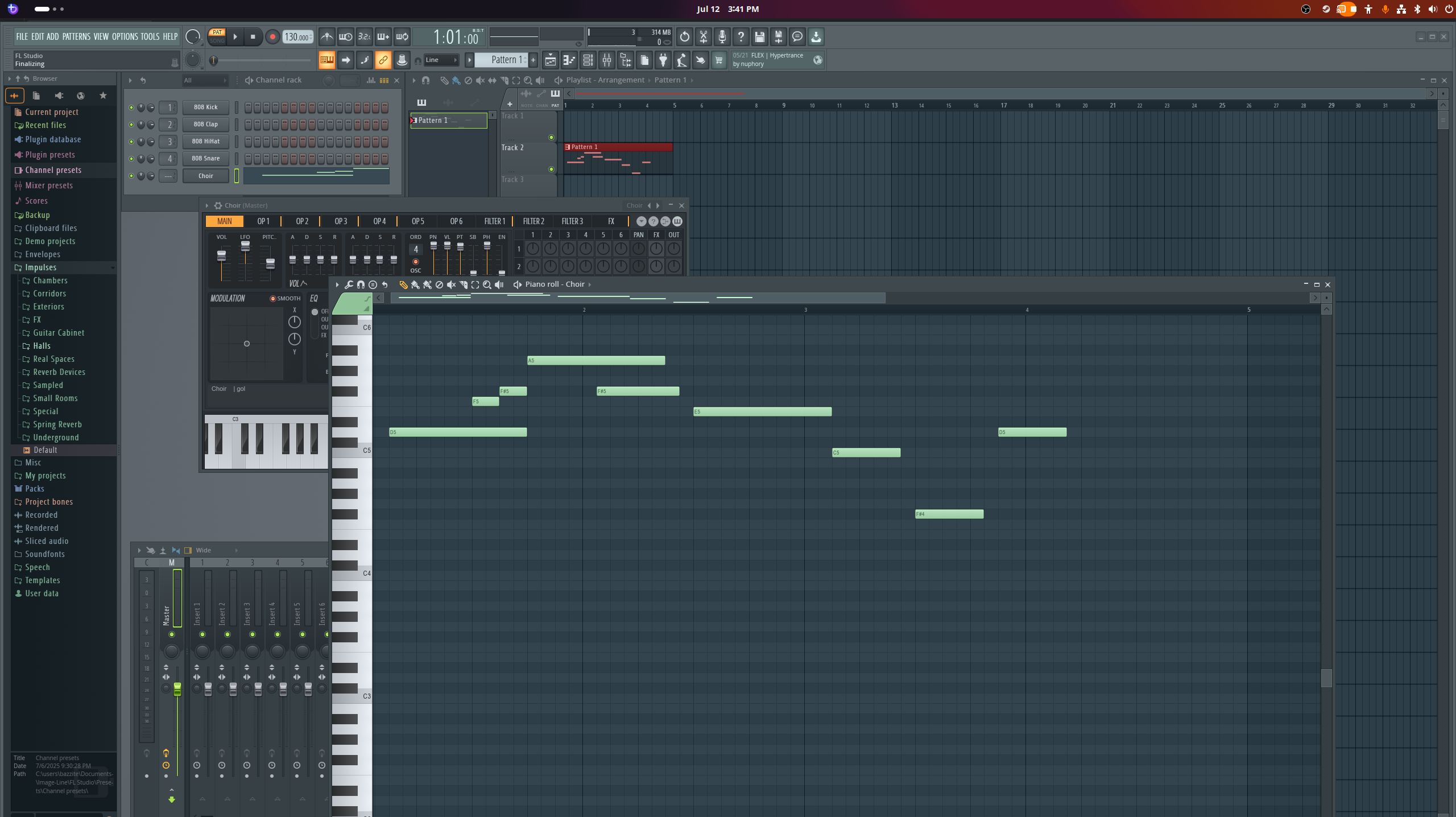Click the Piano roll wrench tools icon
This screenshot has width=1456, height=817.
349,284
